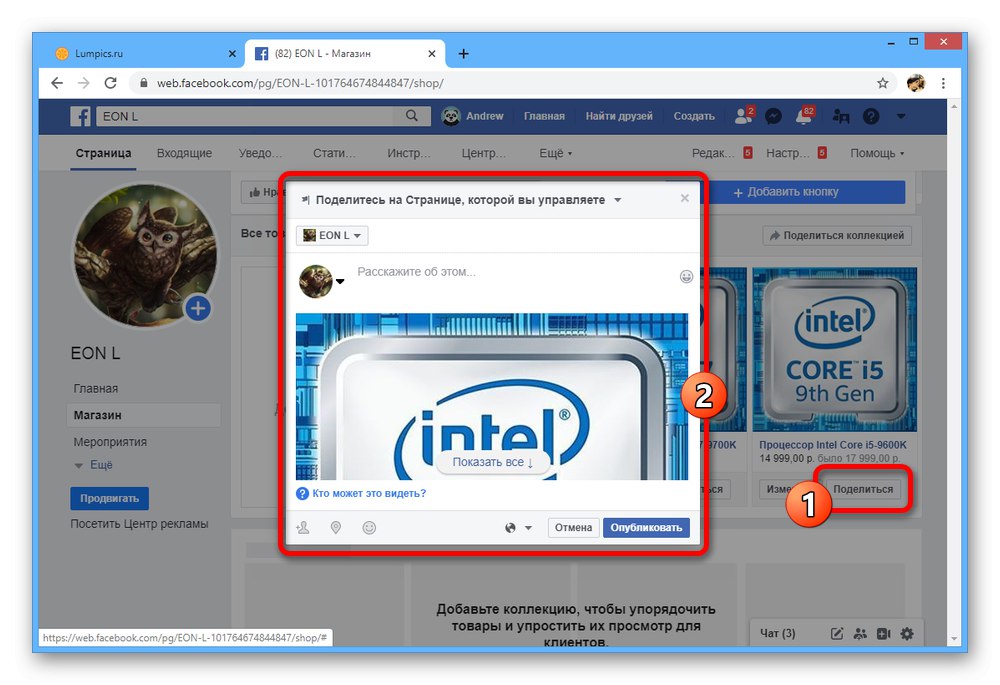Select the Центр... tab
The width and height of the screenshot is (1000, 685).
(483, 153)
